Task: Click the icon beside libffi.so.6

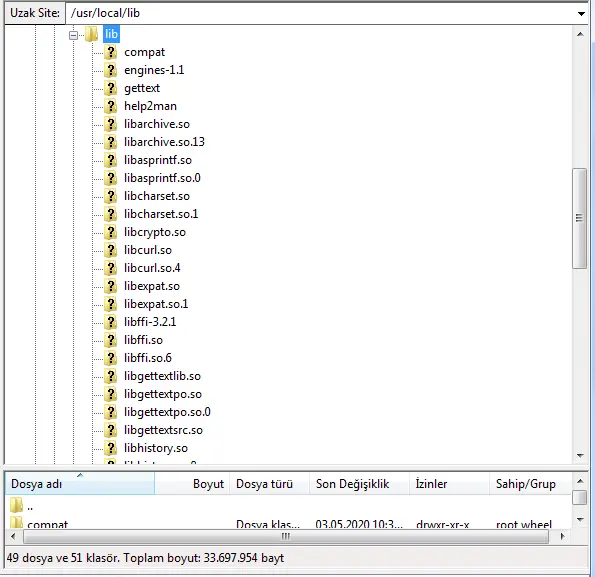Action: pyautogui.click(x=110, y=358)
